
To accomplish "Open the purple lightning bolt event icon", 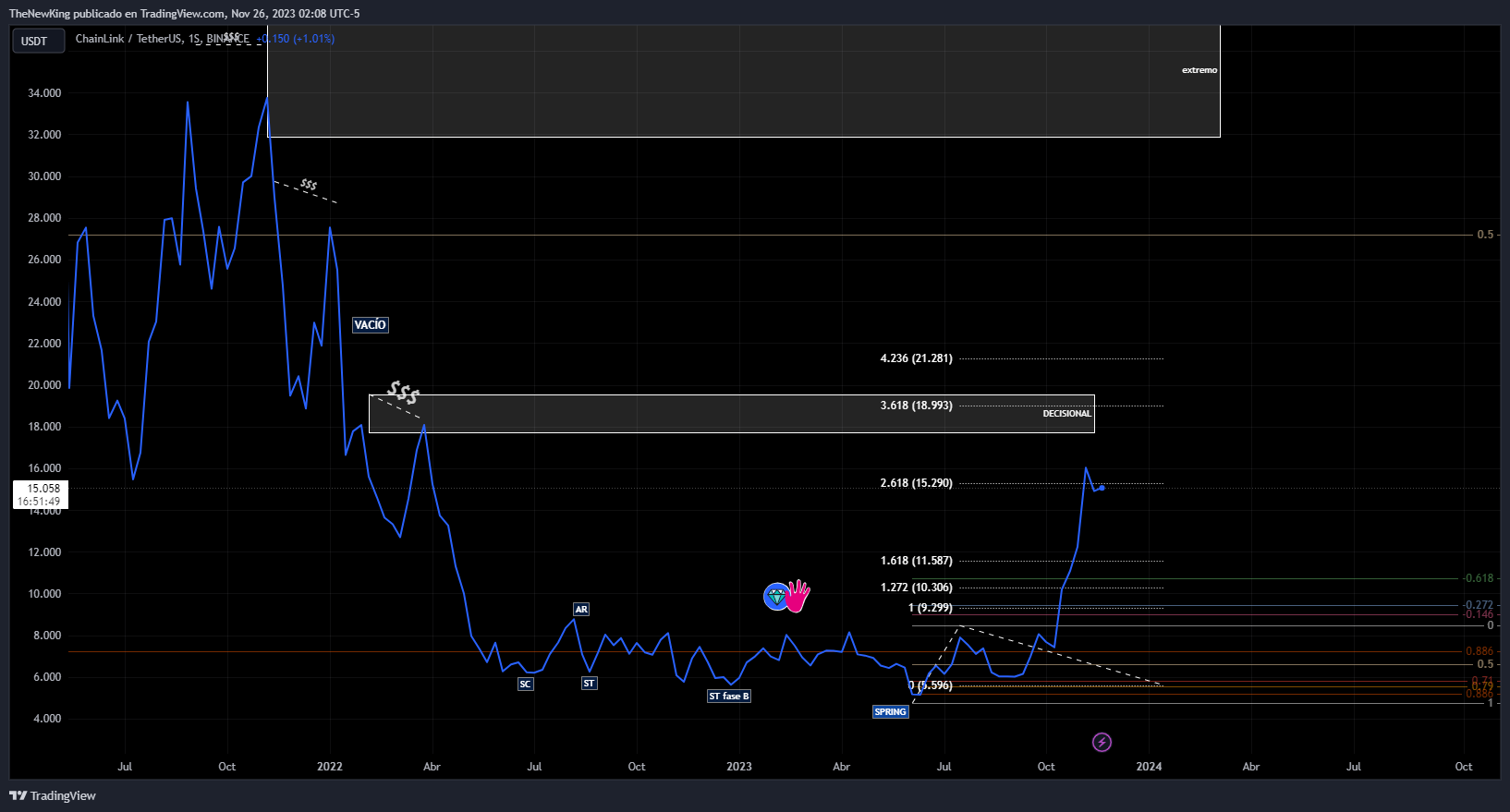I will pyautogui.click(x=1102, y=742).
